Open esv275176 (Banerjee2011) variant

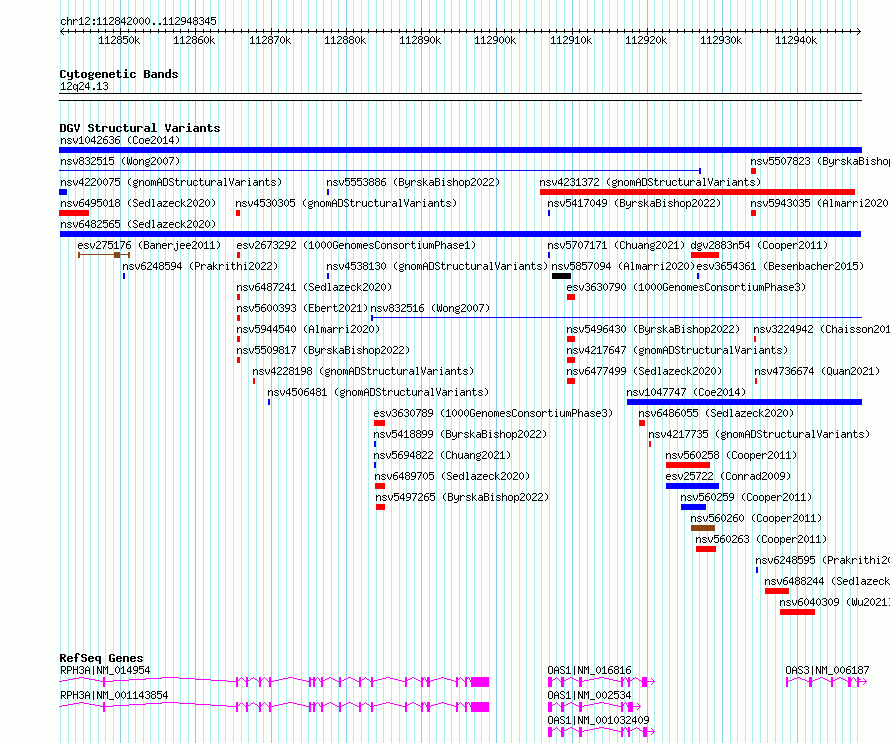pyautogui.click(x=149, y=245)
